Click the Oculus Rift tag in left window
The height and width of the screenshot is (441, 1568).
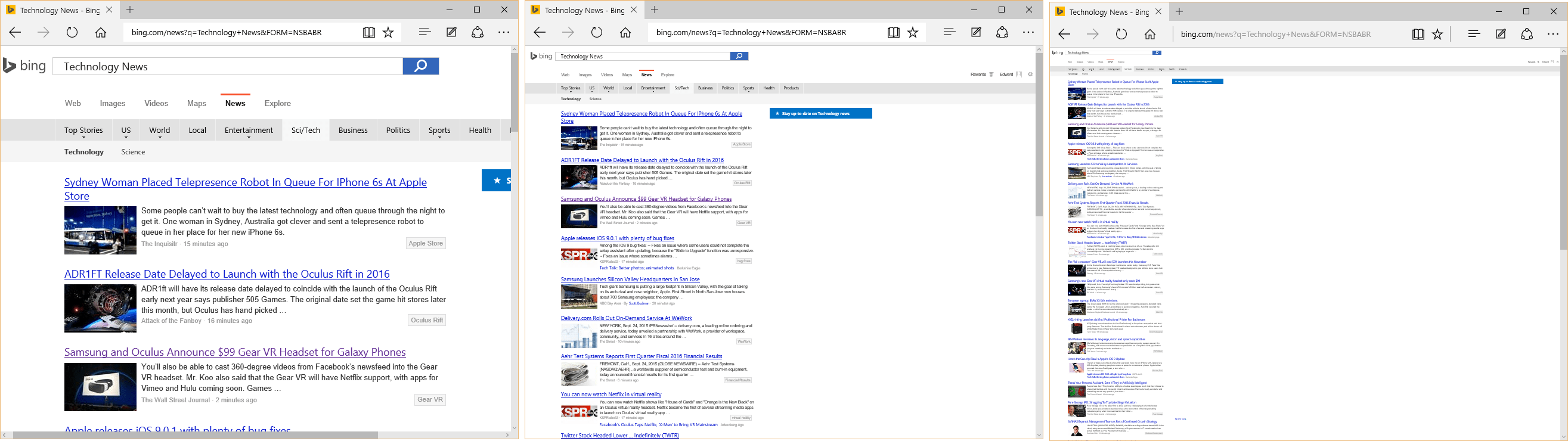[x=427, y=320]
